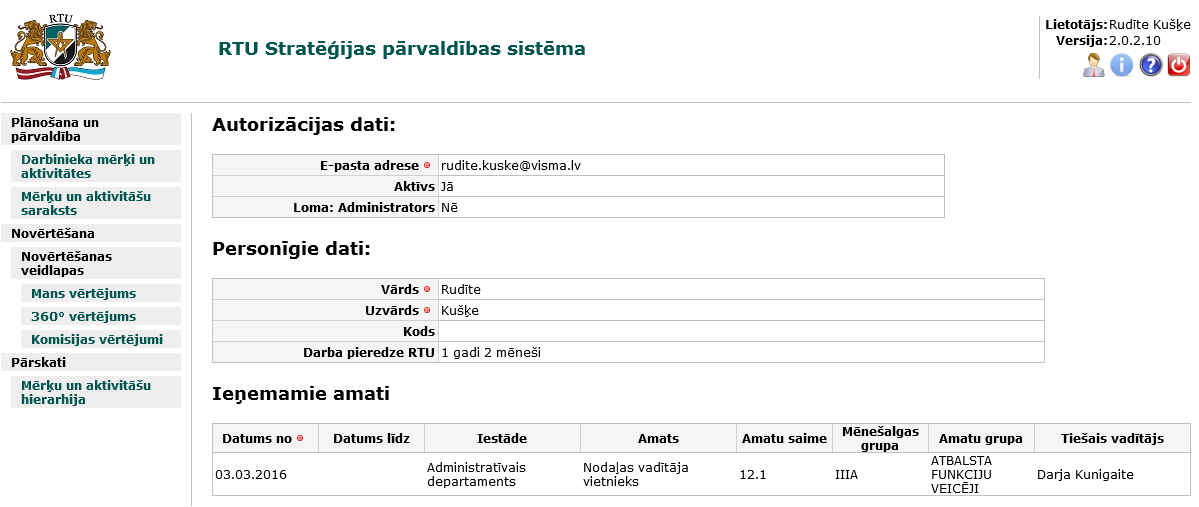Click the Autorizācijas dati heading
The image size is (1199, 507).
tap(304, 125)
